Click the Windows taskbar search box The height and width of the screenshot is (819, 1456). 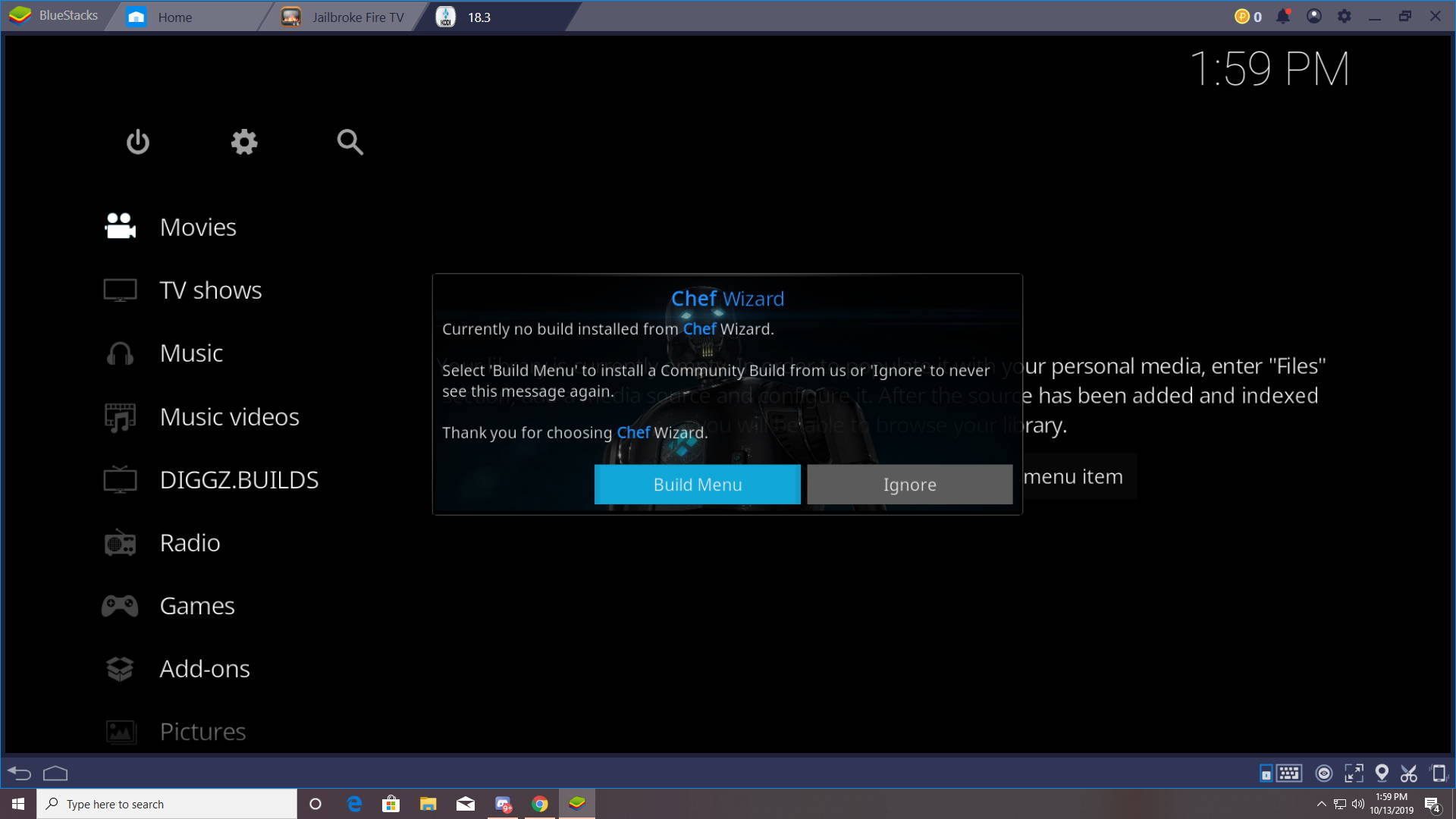click(x=167, y=804)
